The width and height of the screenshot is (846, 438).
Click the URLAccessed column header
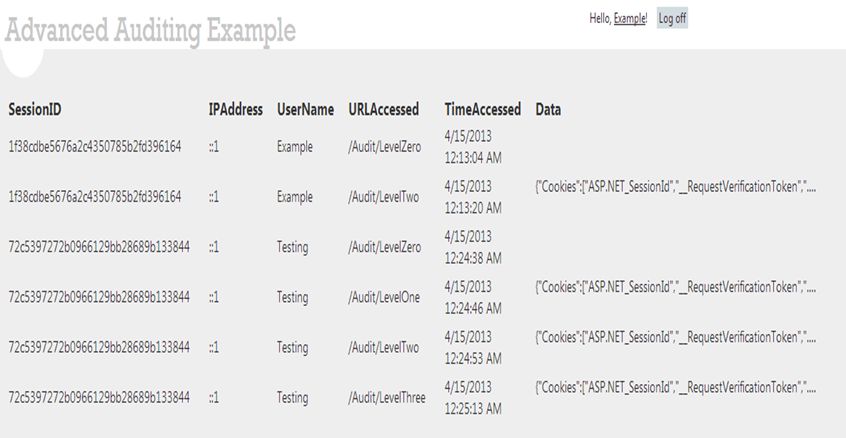click(383, 109)
